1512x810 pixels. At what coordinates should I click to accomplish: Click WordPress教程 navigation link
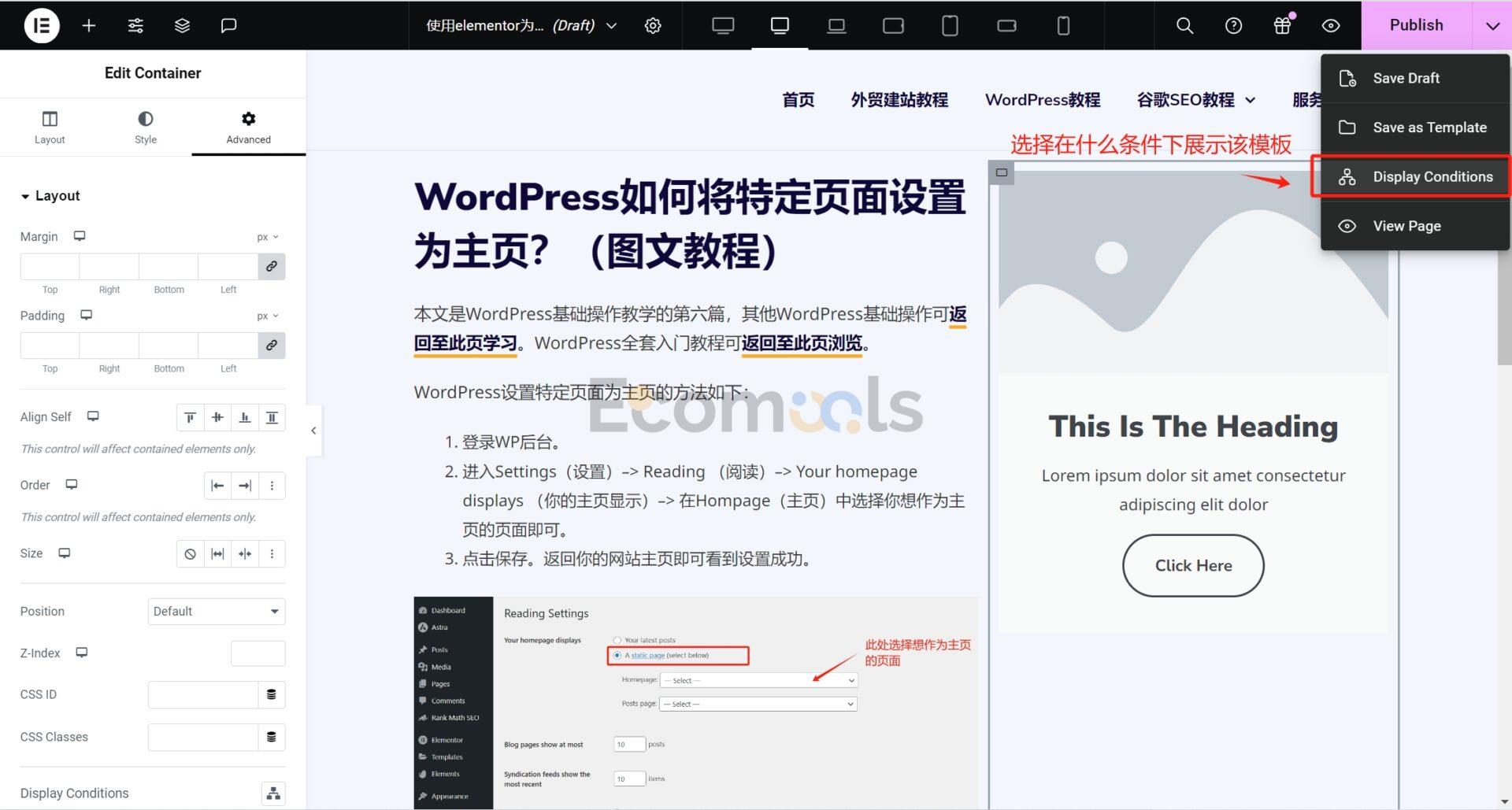(x=1043, y=100)
